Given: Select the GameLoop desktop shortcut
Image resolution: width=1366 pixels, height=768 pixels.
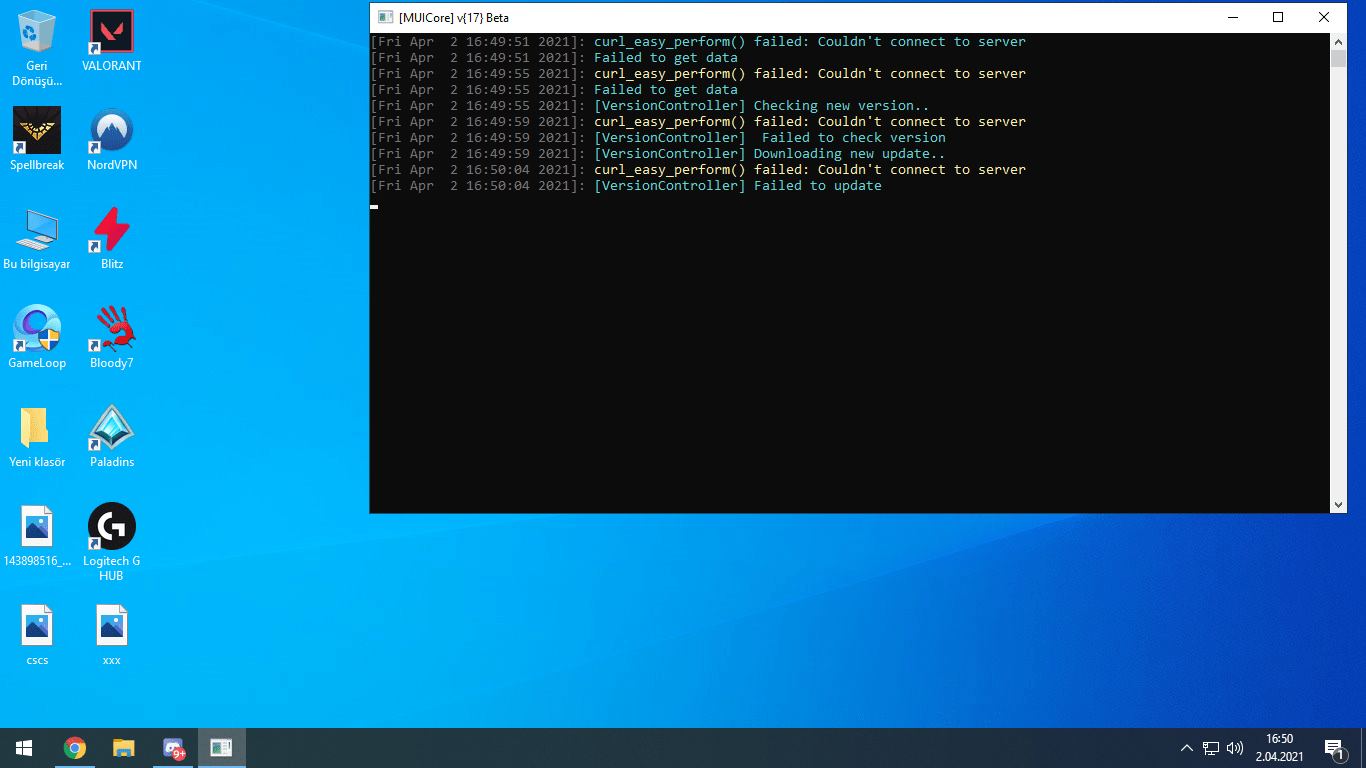Looking at the screenshot, I should [37, 338].
